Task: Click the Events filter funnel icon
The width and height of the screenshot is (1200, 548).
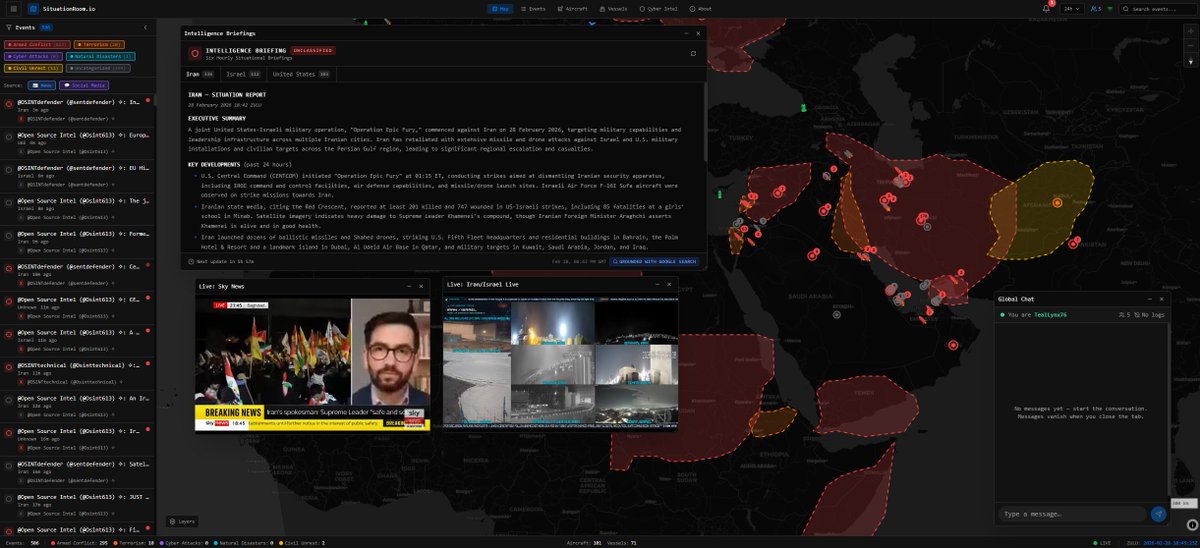Action: [x=9, y=27]
